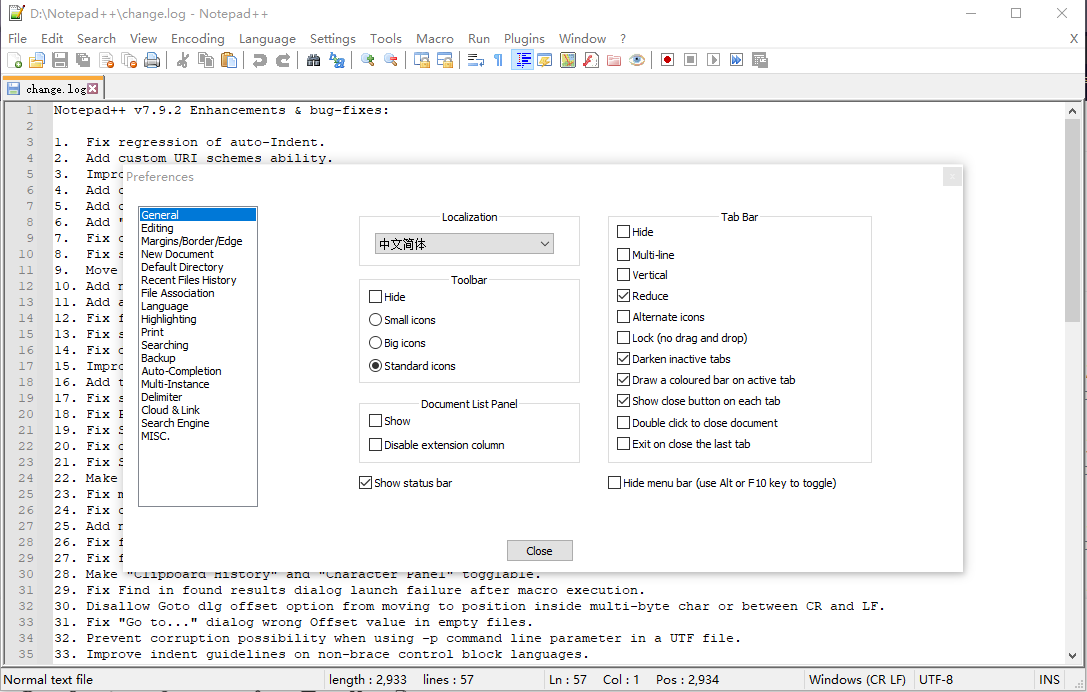This screenshot has height=692, width=1087.
Task: Select the Small icons radio button
Action: point(375,320)
